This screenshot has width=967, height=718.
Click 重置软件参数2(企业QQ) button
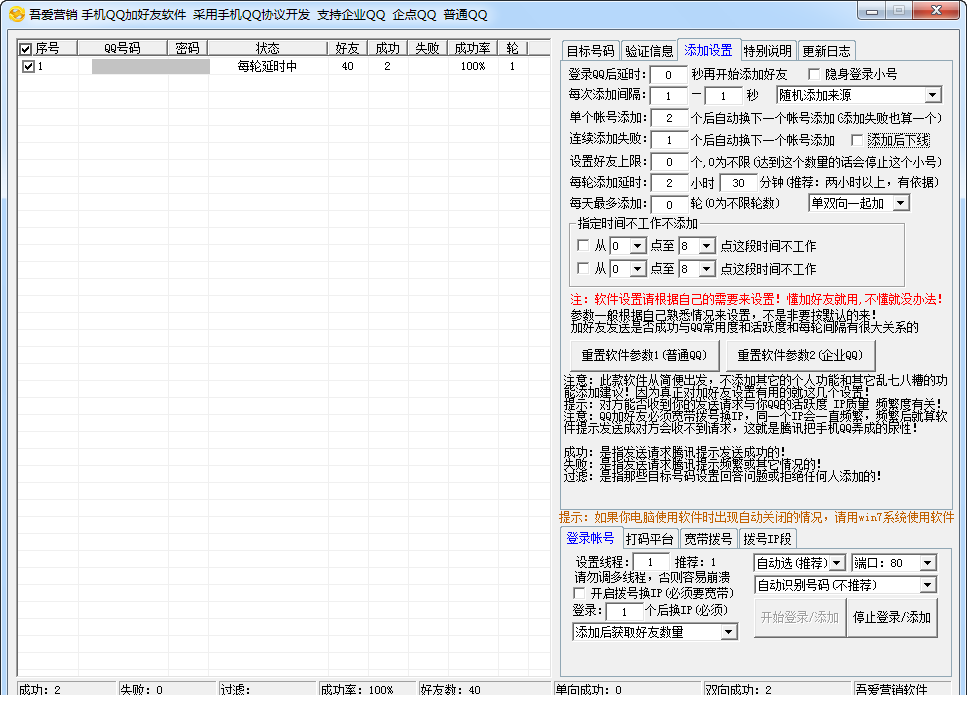(800, 355)
